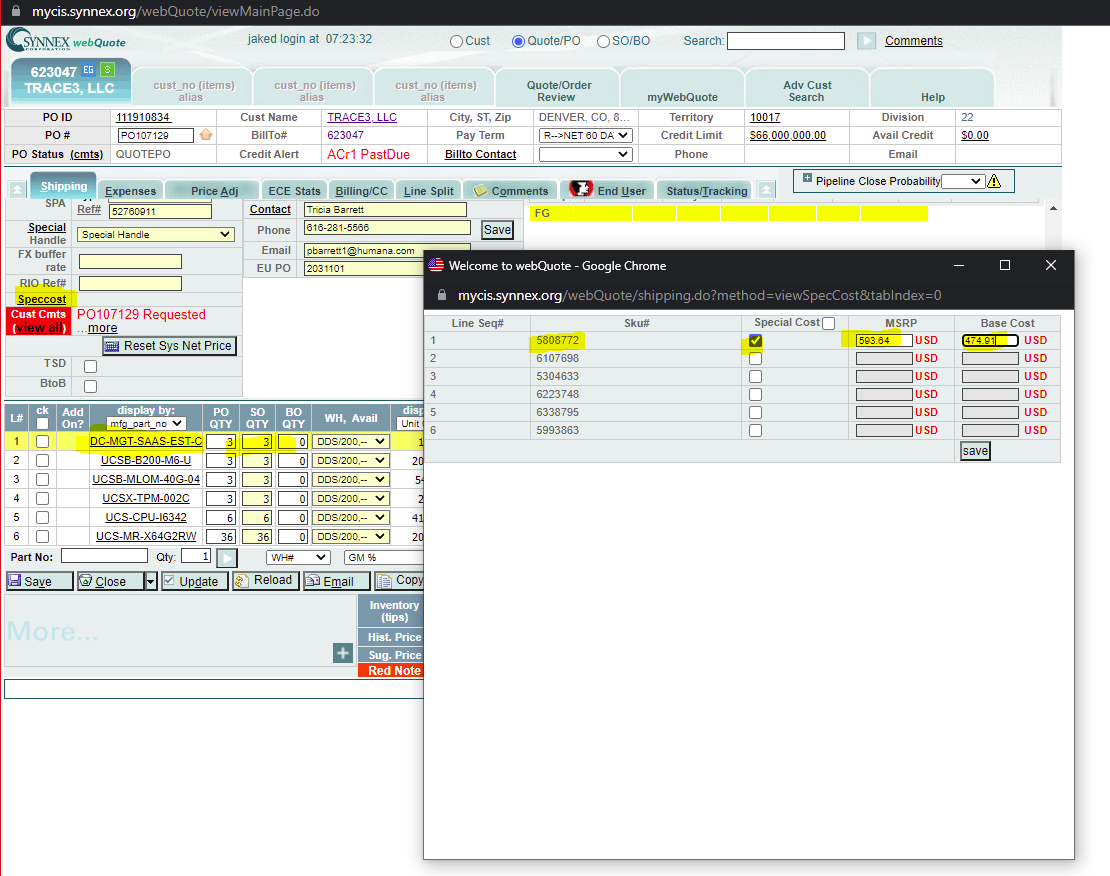The image size is (1110, 876).
Task: Select the SO/BO radio button
Action: coord(603,42)
